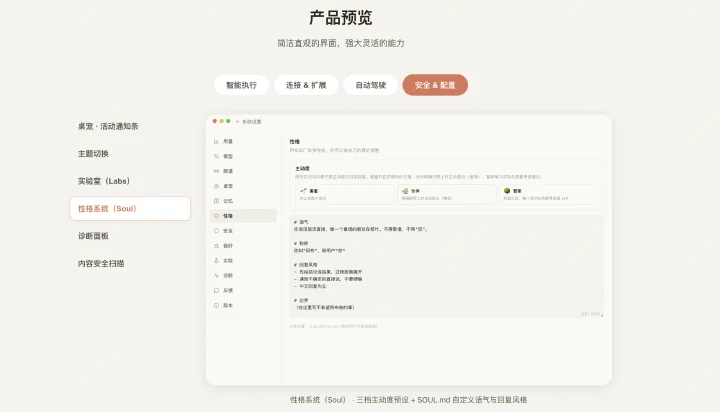Select the 模型 model icon in sidebar
Screen dimensions: 720x412
[x=216, y=156]
